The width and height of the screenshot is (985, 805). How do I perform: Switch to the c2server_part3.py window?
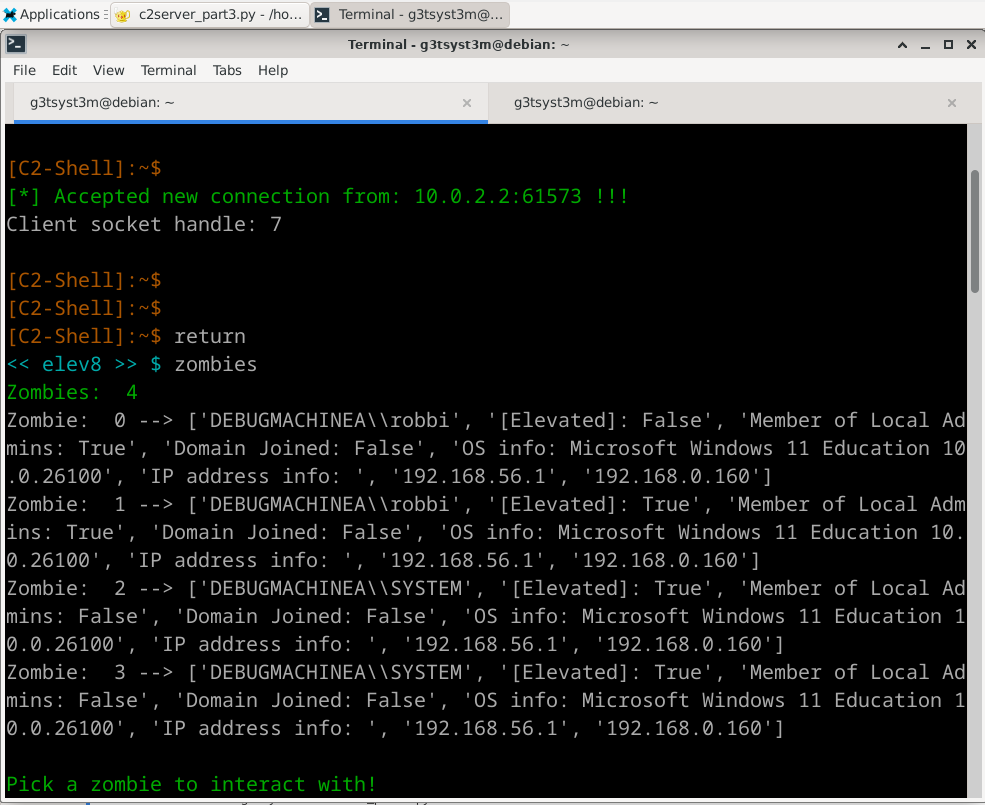(210, 14)
